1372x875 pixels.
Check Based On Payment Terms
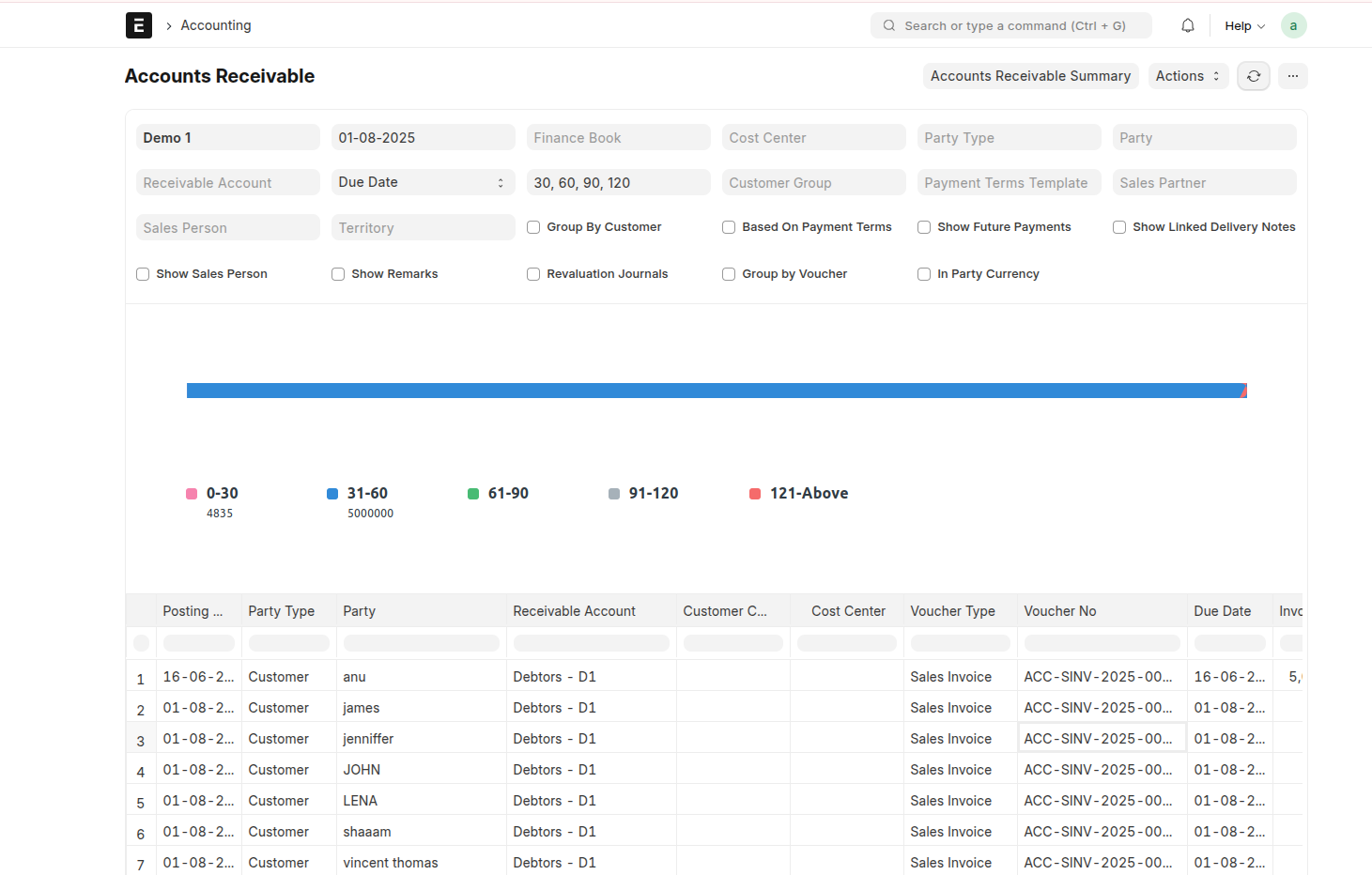(729, 226)
